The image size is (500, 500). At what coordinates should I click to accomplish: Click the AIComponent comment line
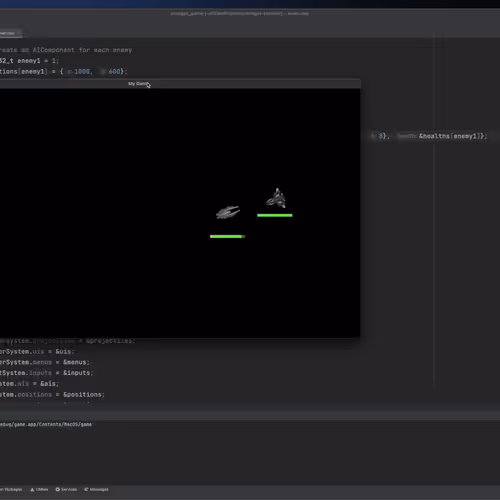[66, 50]
